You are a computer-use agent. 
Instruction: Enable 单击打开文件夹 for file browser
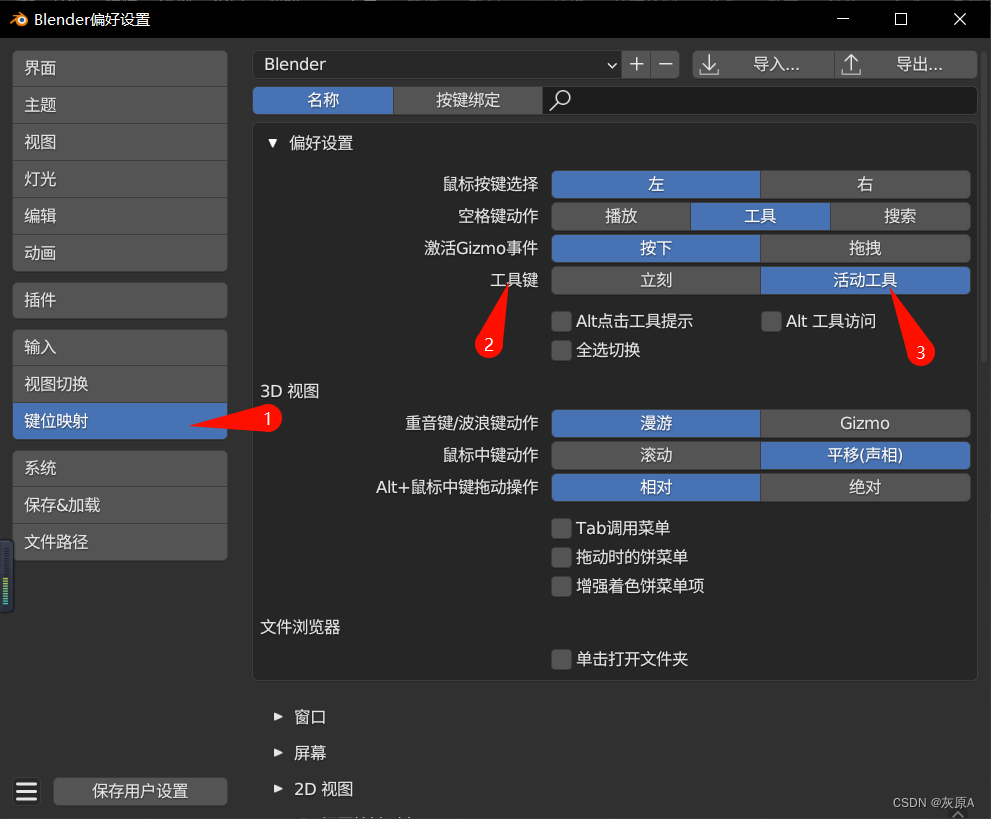pyautogui.click(x=563, y=659)
